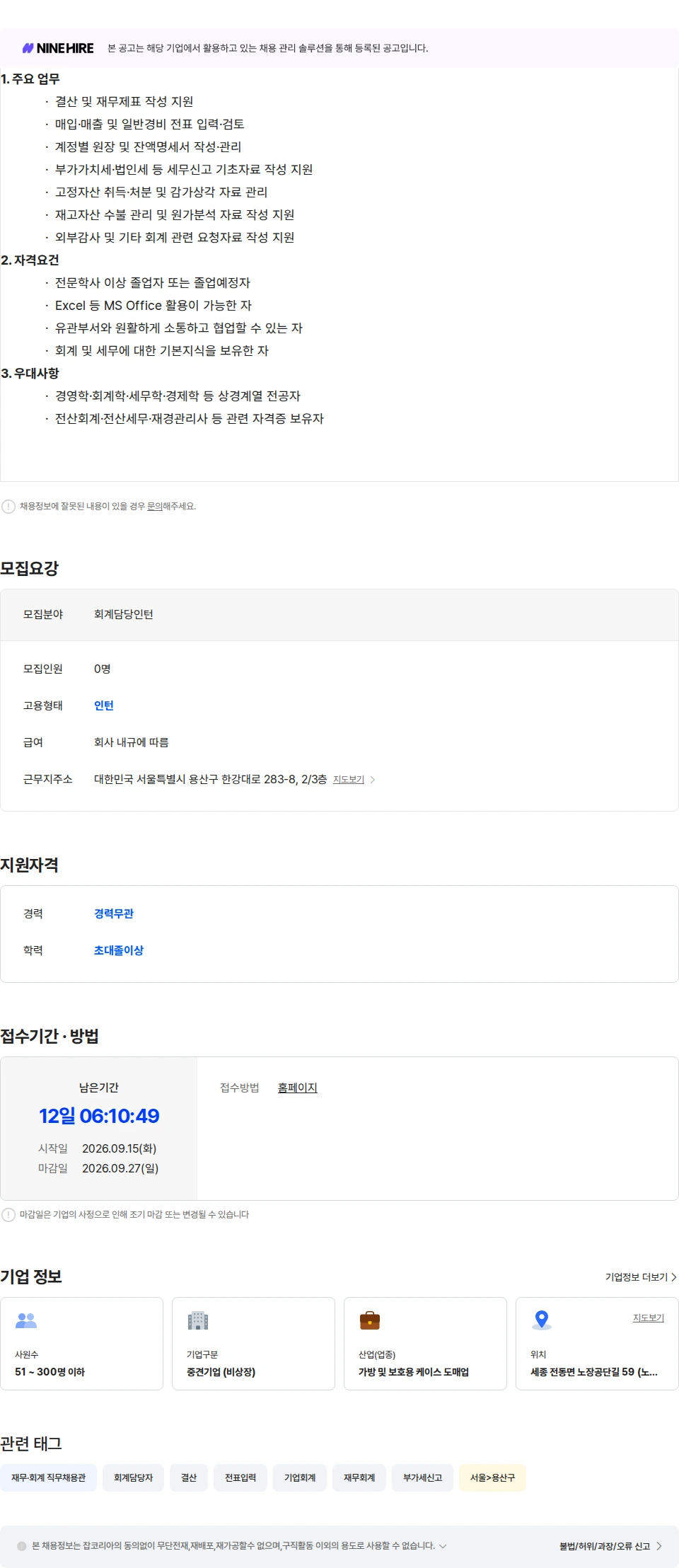Click the briefcase icon in 산업(업종) card
This screenshot has height=1568, width=679.
370,1320
